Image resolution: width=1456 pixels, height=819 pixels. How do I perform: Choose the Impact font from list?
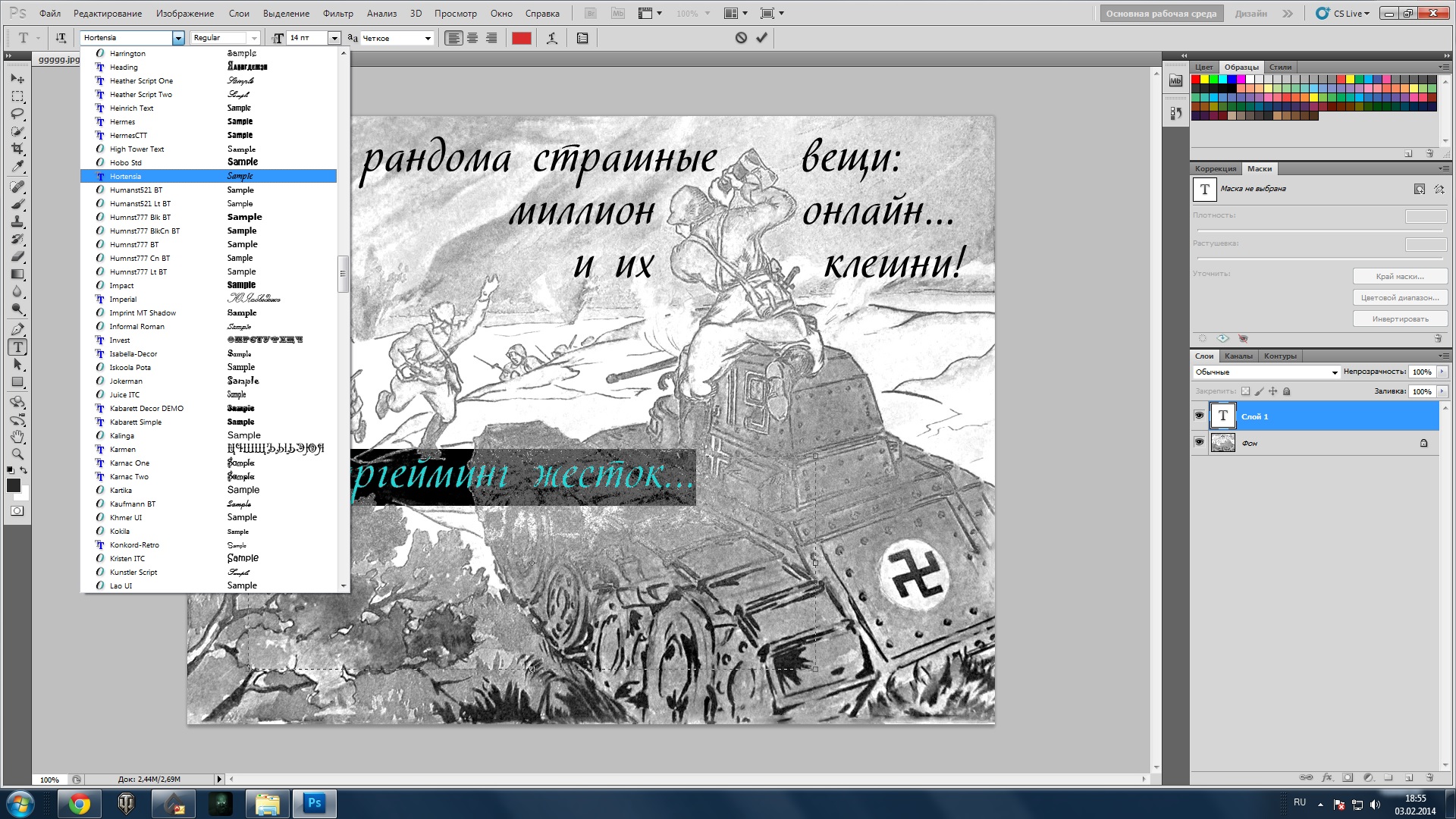click(x=121, y=286)
